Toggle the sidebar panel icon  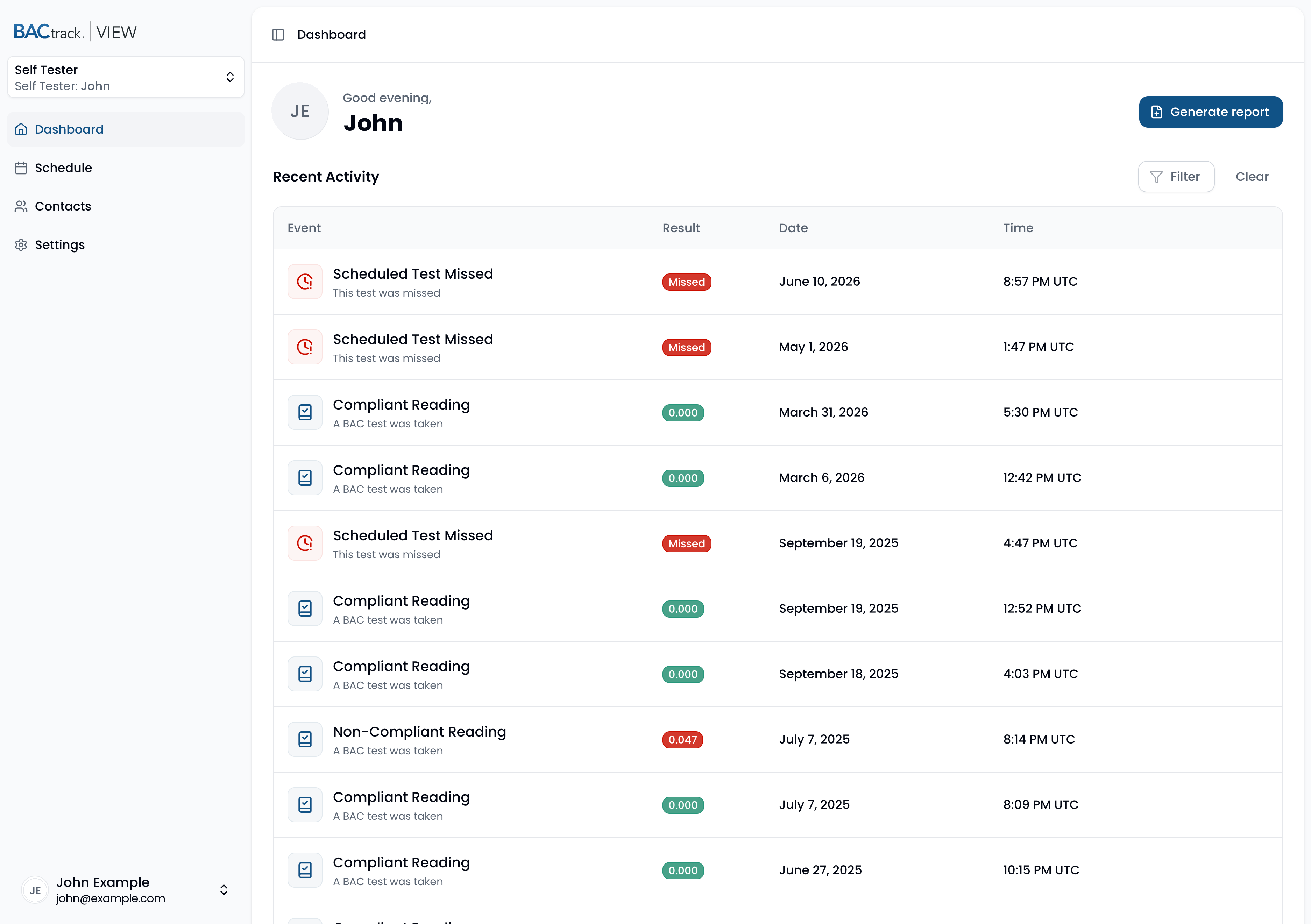(x=278, y=35)
